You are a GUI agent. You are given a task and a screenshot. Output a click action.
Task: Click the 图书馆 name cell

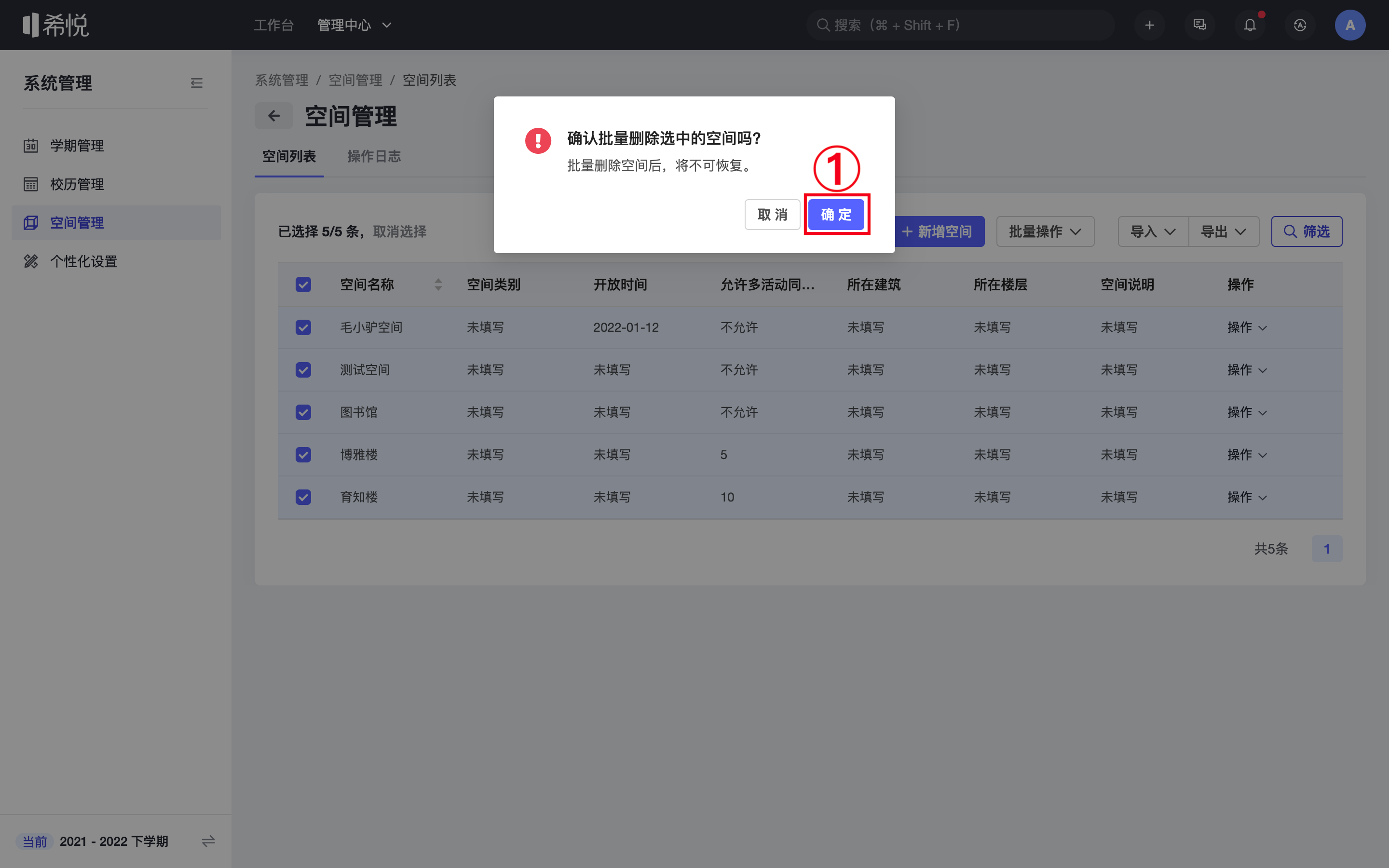[x=358, y=412]
